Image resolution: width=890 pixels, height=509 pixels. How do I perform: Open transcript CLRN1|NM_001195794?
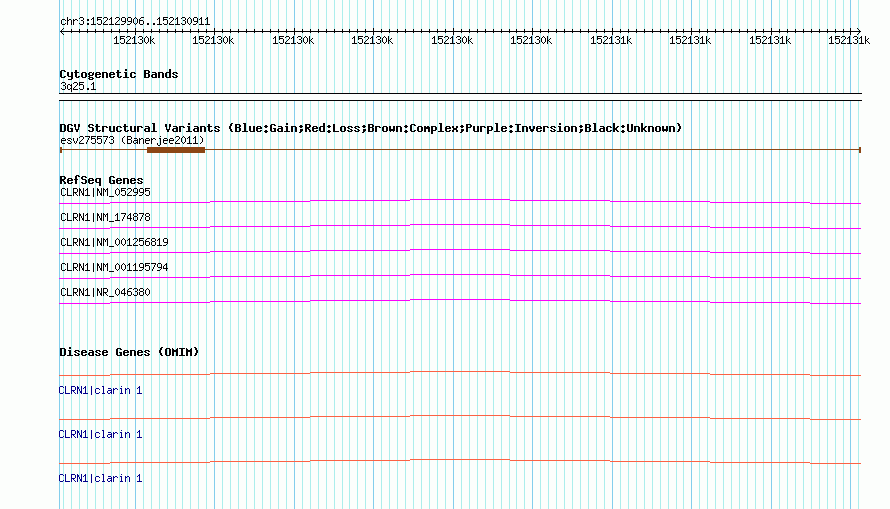point(114,267)
